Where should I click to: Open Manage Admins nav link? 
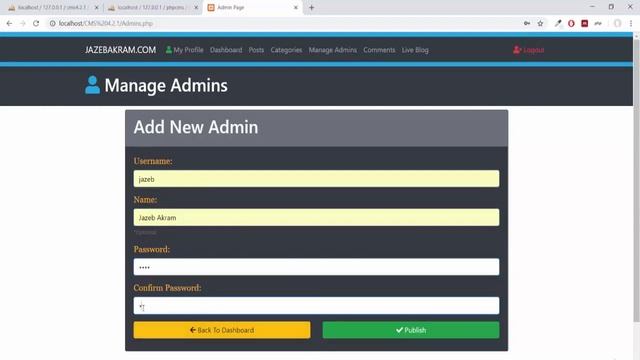[333, 50]
